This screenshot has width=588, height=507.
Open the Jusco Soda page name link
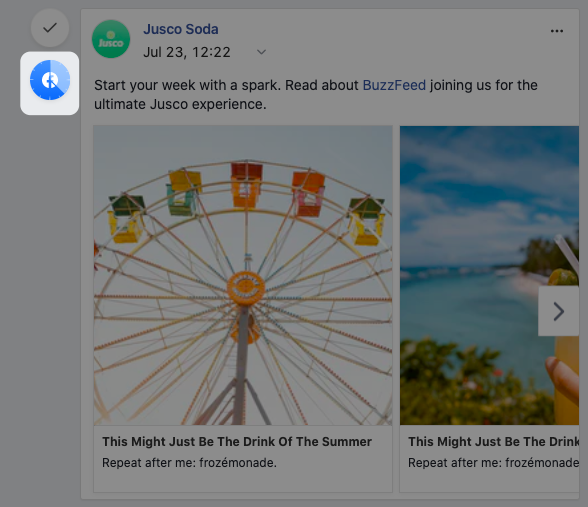click(x=181, y=29)
